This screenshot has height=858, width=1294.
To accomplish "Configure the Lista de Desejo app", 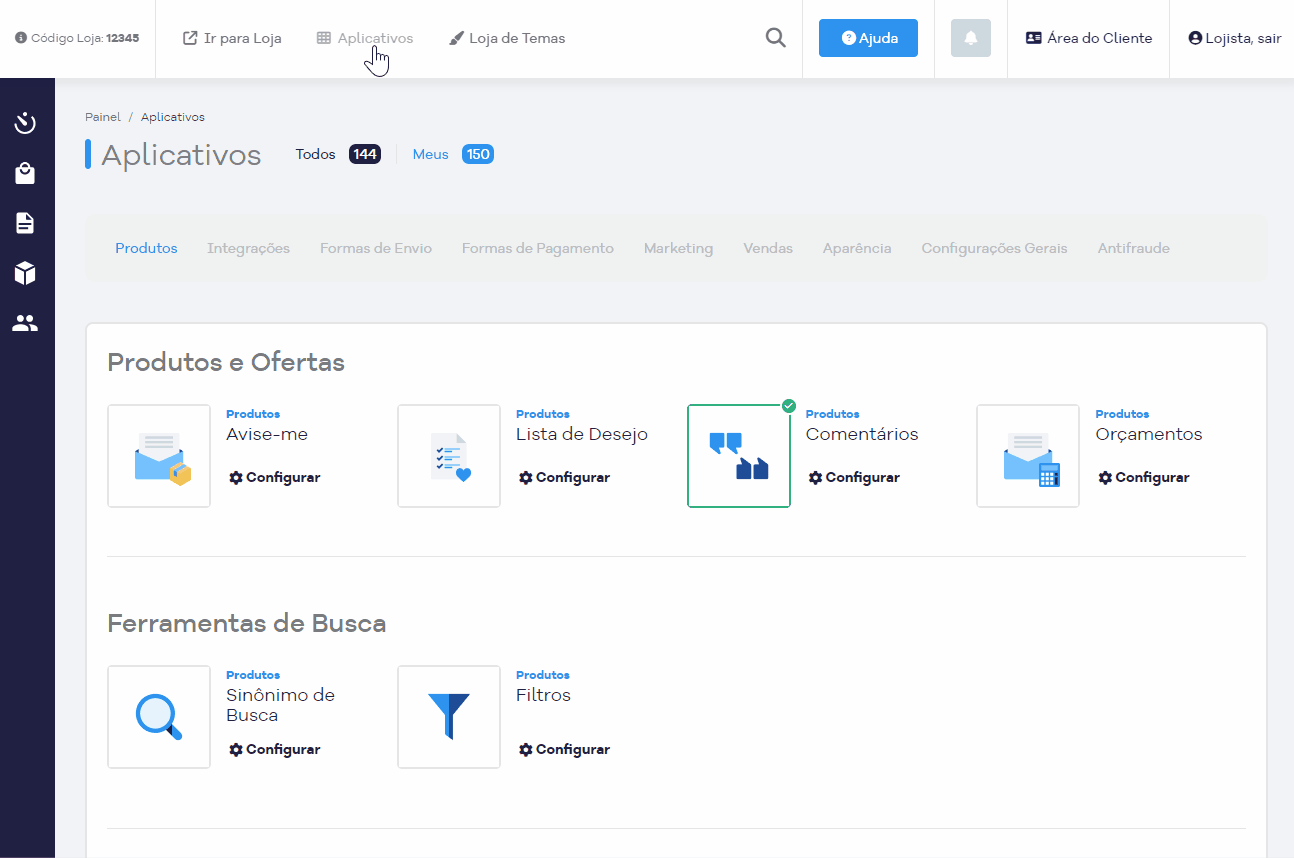I will pyautogui.click(x=565, y=478).
